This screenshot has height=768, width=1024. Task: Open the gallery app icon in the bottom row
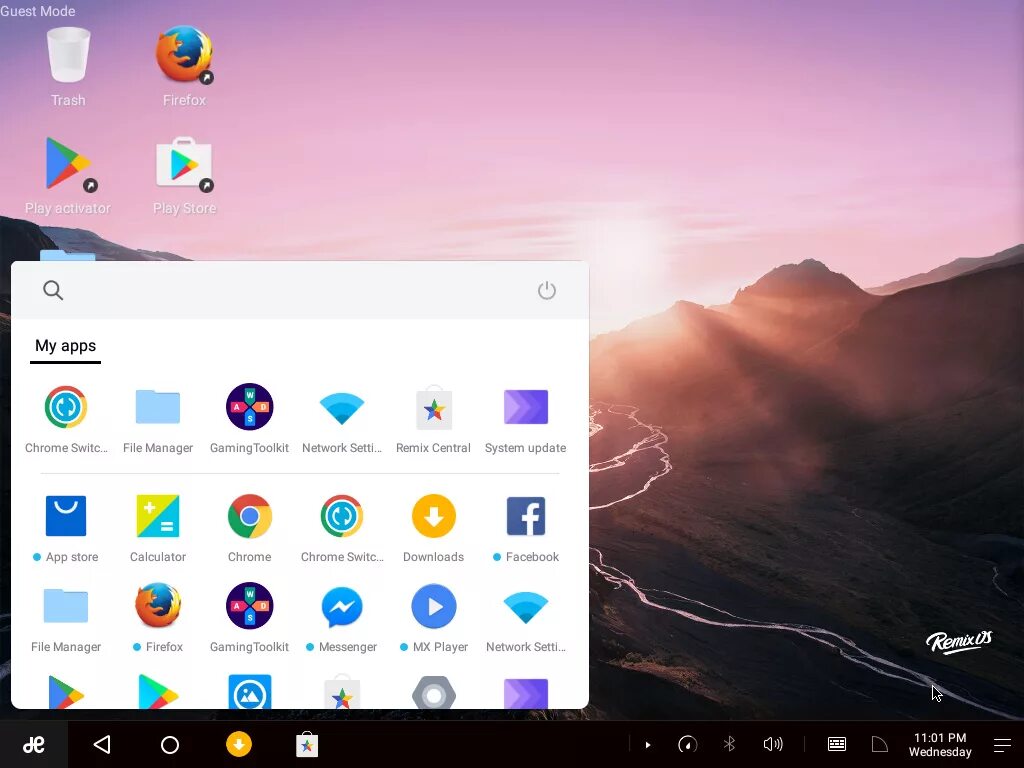coord(249,692)
